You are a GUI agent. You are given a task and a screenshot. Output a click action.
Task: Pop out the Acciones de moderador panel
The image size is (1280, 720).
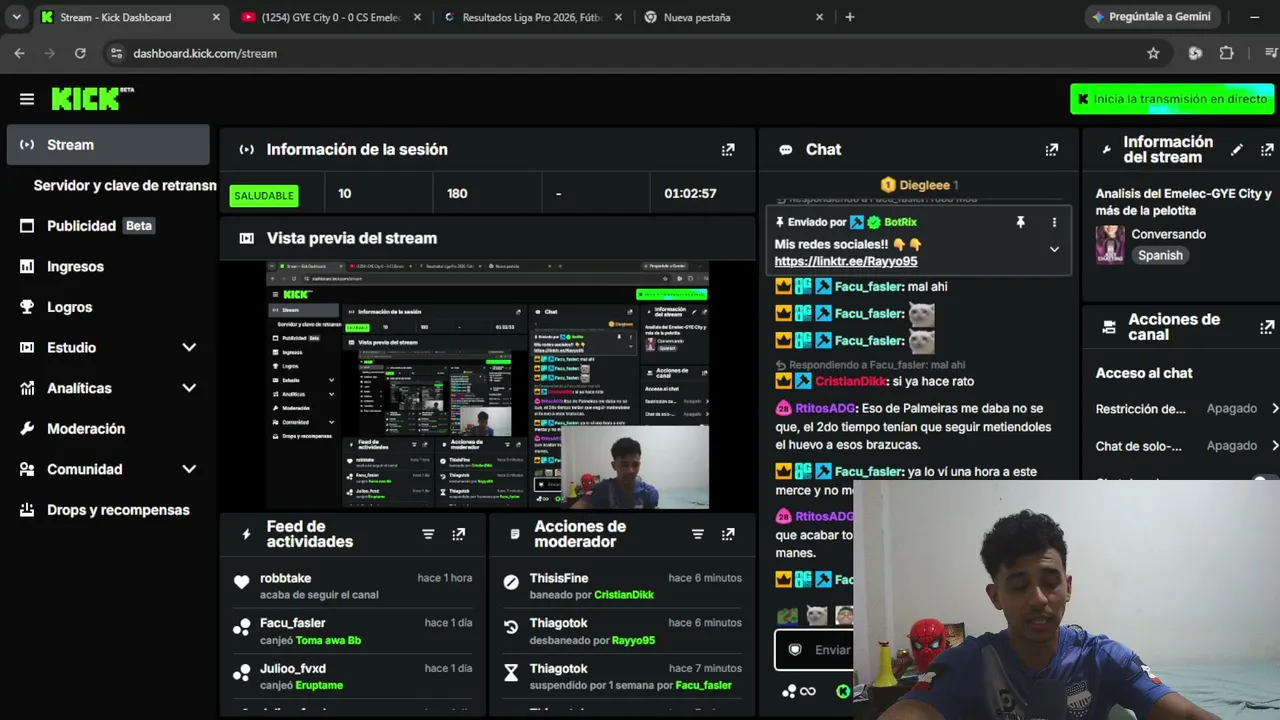click(x=728, y=534)
